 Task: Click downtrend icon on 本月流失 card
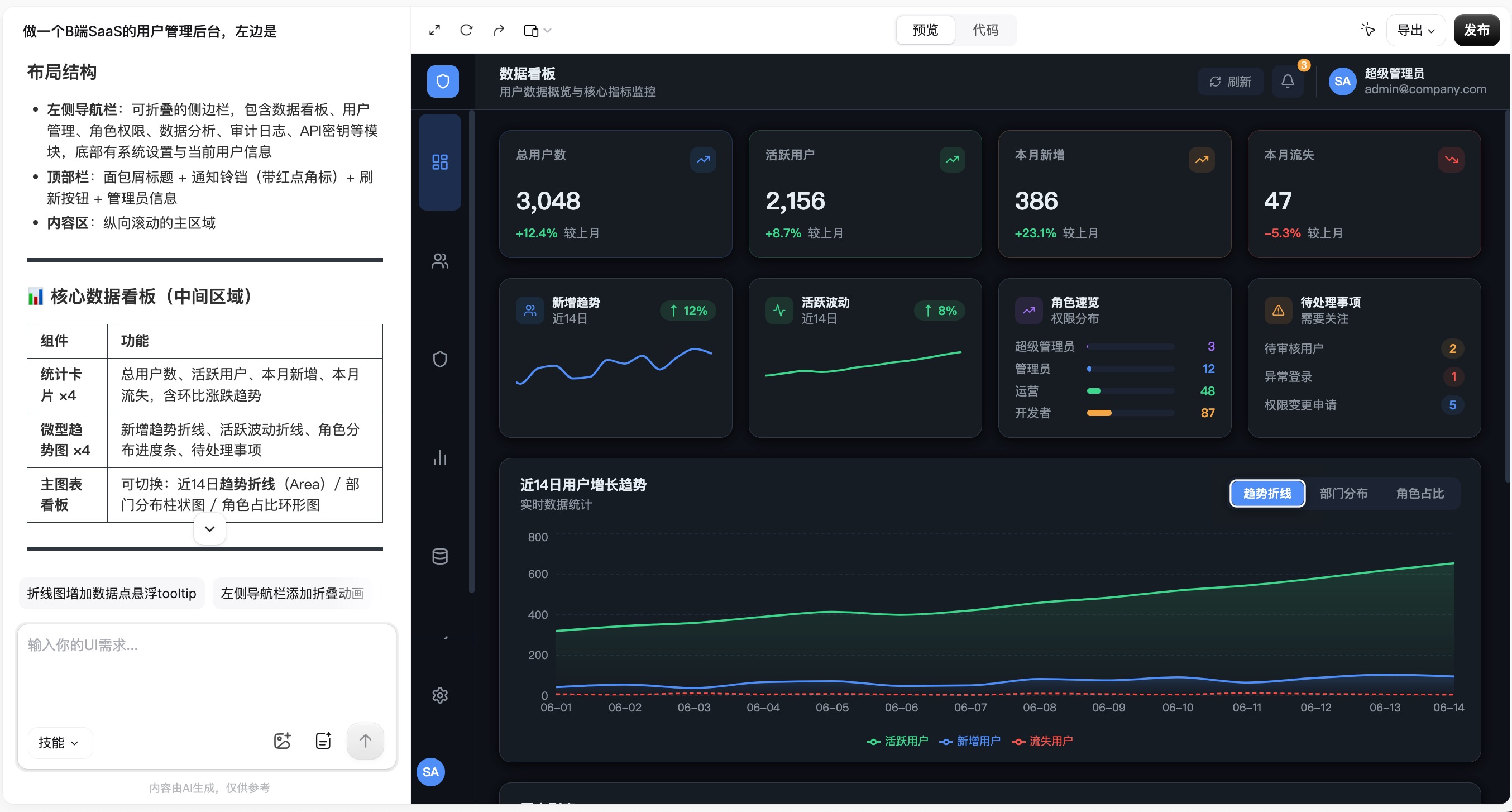(x=1451, y=159)
